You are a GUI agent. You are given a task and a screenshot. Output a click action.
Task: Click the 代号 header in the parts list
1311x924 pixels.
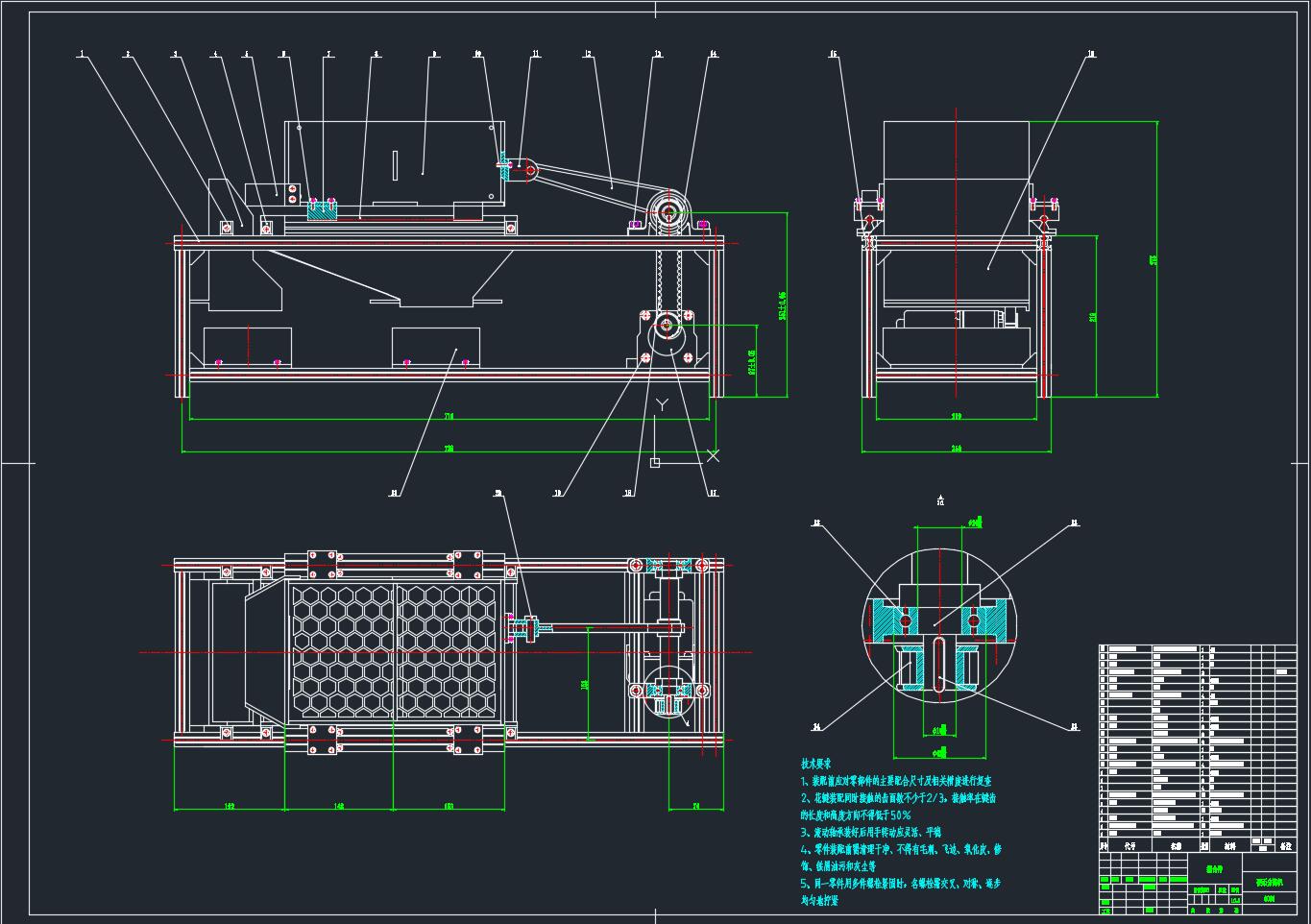(1129, 846)
